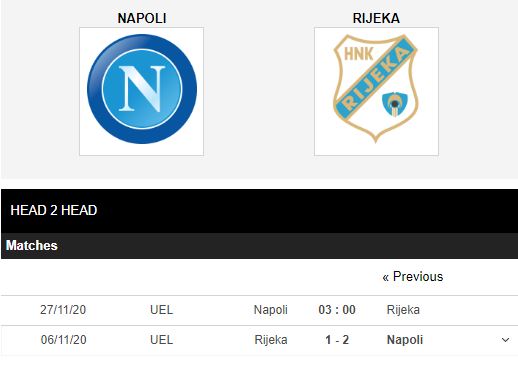The image size is (518, 376).
Task: Click the HEAD 2 HEAD section header
Action: [54, 210]
